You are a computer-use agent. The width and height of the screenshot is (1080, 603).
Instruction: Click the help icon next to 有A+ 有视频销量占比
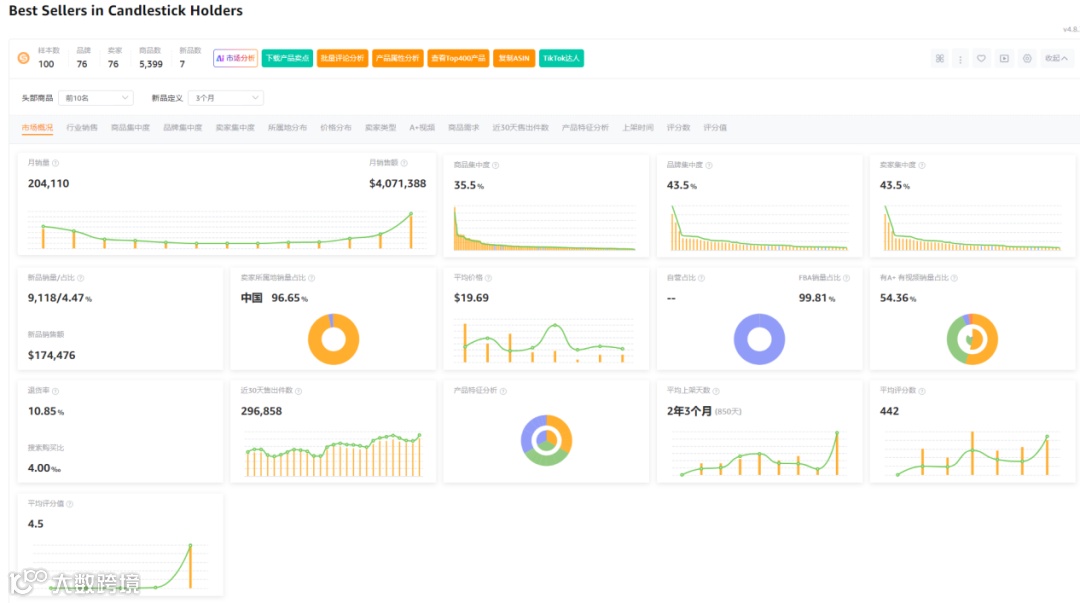point(954,278)
